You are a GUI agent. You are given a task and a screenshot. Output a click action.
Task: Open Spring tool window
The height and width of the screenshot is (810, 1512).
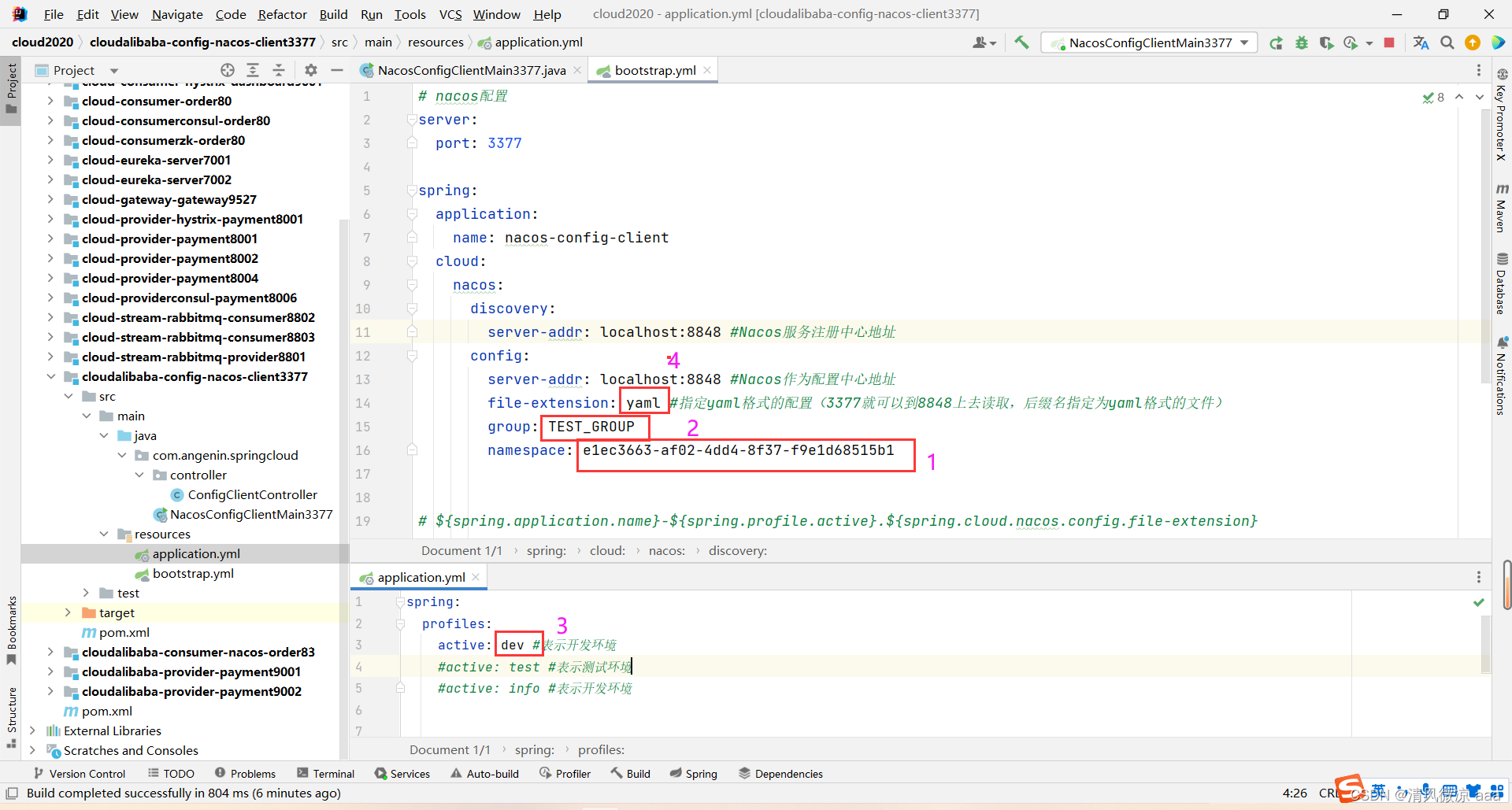click(x=693, y=774)
